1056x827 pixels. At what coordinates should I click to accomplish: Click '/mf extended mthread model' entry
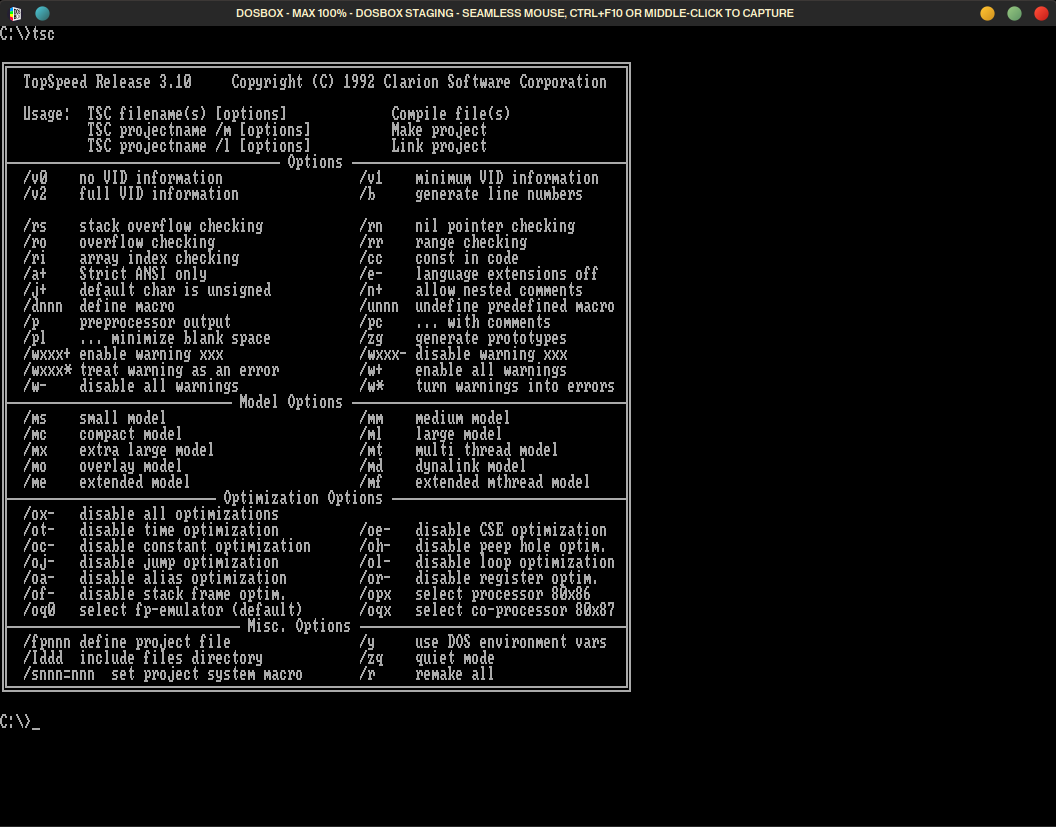click(475, 482)
